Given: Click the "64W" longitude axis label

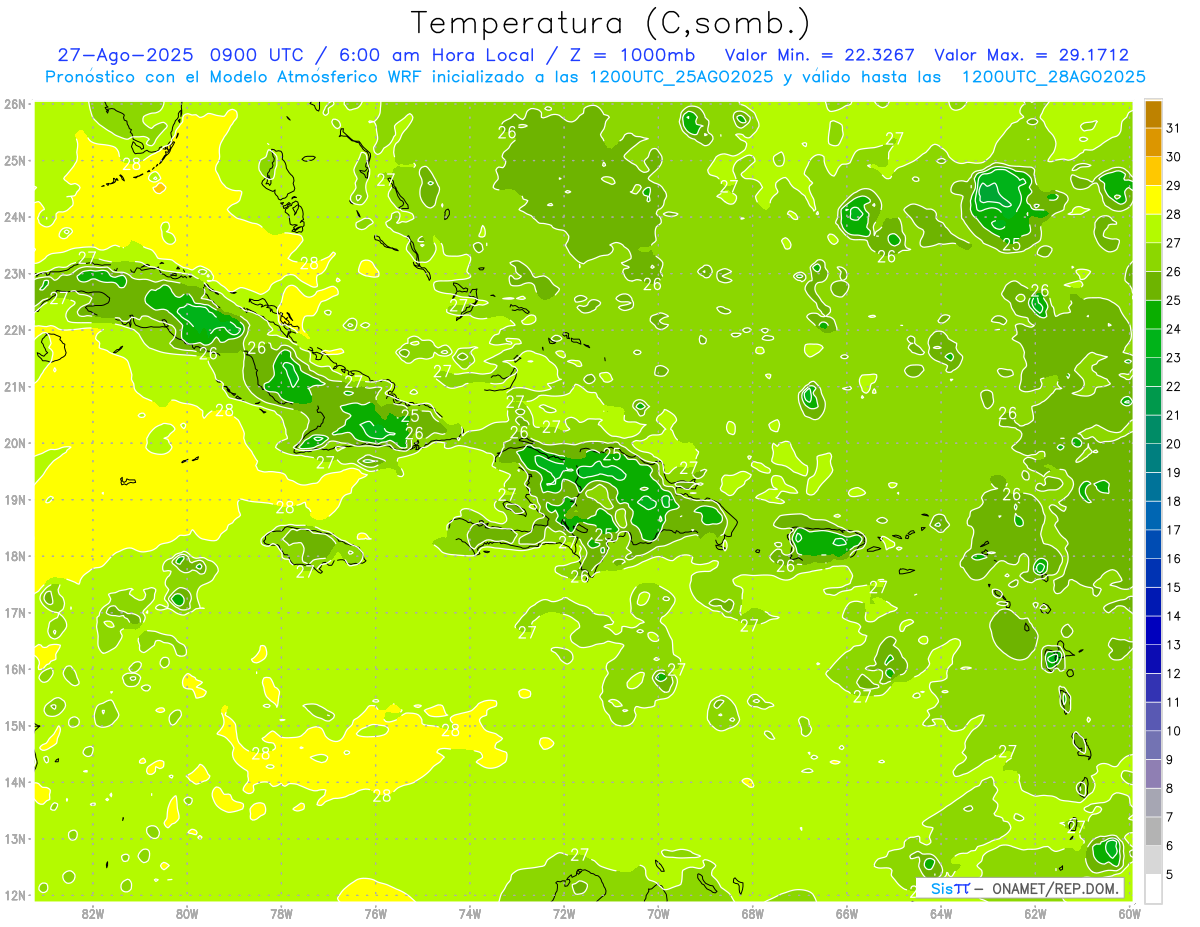Looking at the screenshot, I should (x=941, y=912).
